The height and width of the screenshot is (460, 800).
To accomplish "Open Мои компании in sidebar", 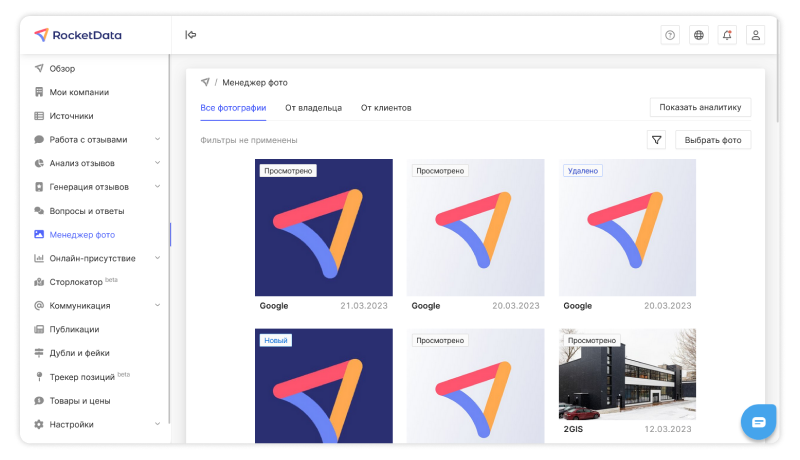I will tap(79, 92).
